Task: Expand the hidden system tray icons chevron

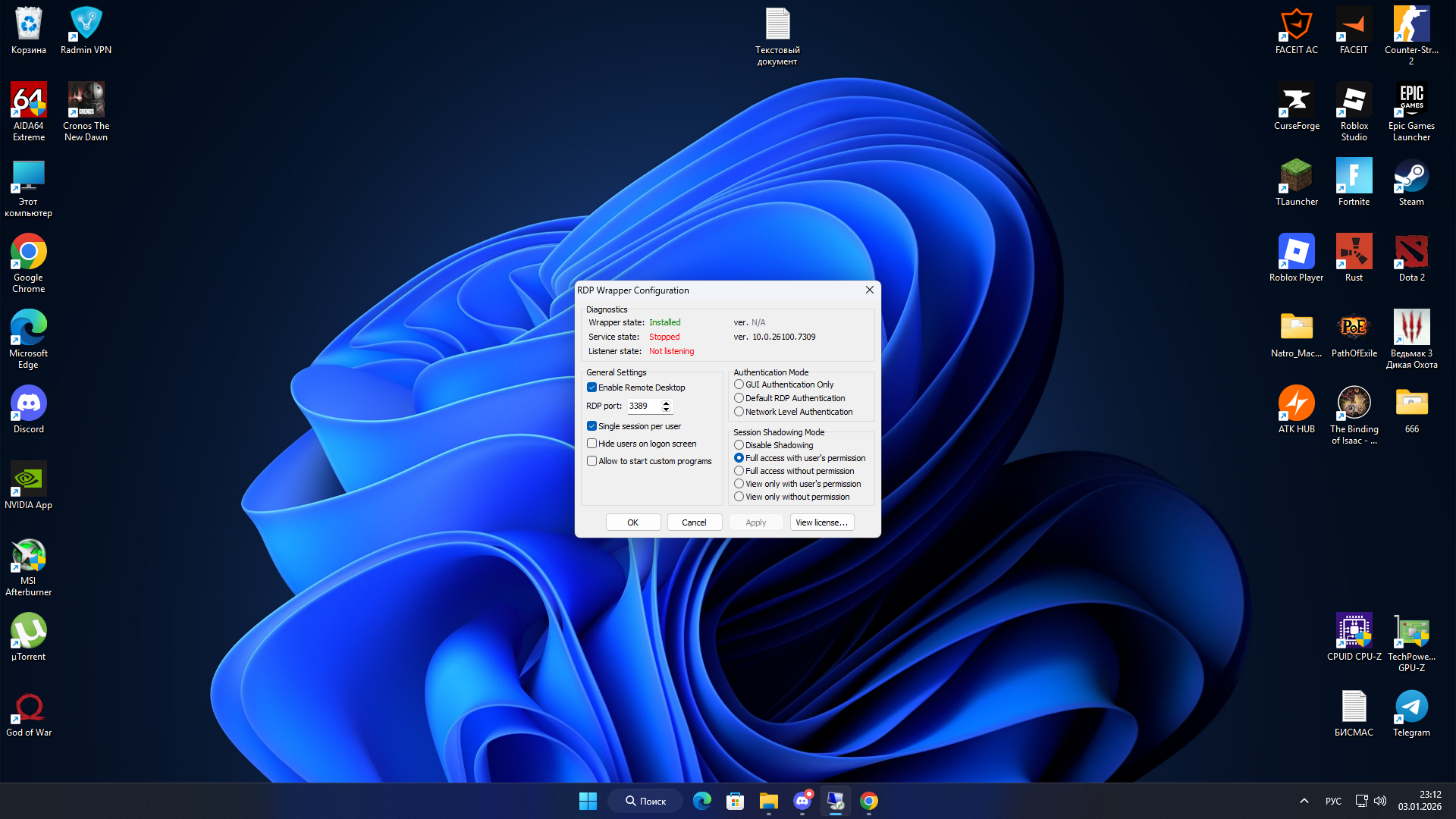Action: [1304, 801]
